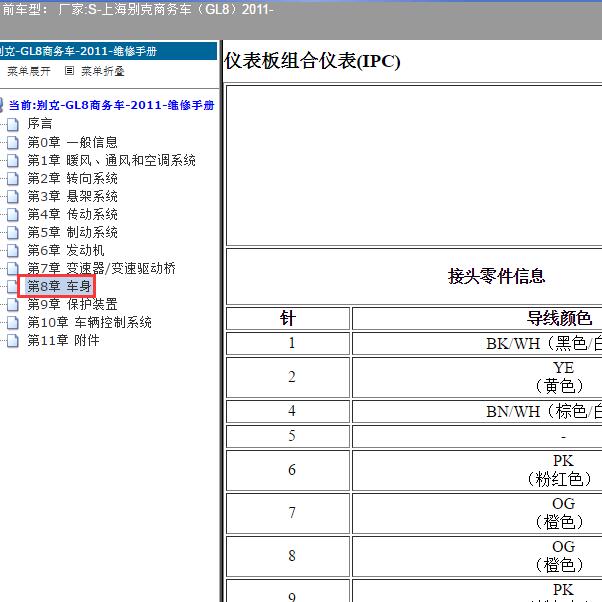602x602 pixels.
Task: Open 第10章 车辆控制系统 chapter
Action: pyautogui.click(x=89, y=322)
